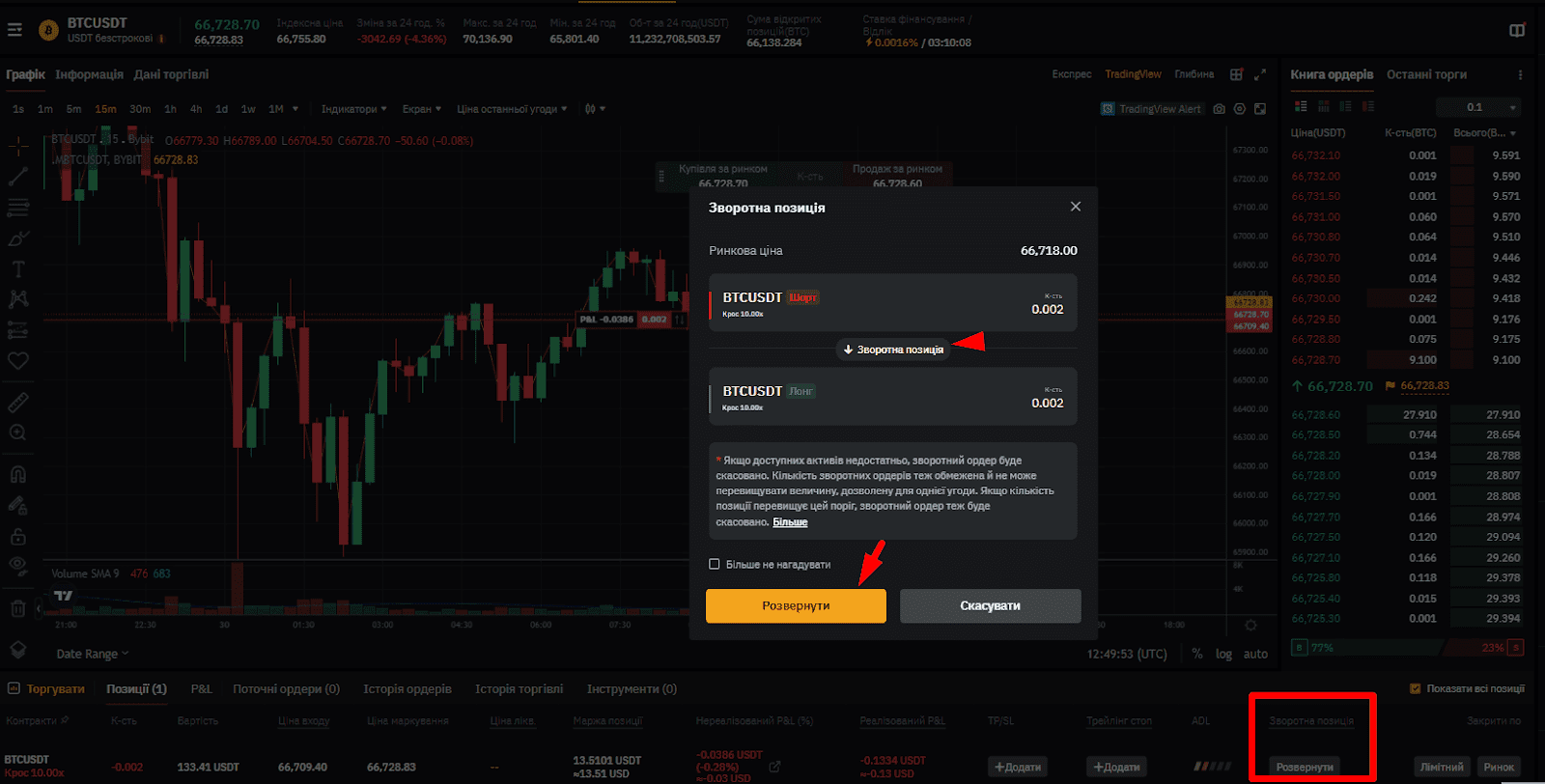Select the 30m timeframe

point(140,109)
